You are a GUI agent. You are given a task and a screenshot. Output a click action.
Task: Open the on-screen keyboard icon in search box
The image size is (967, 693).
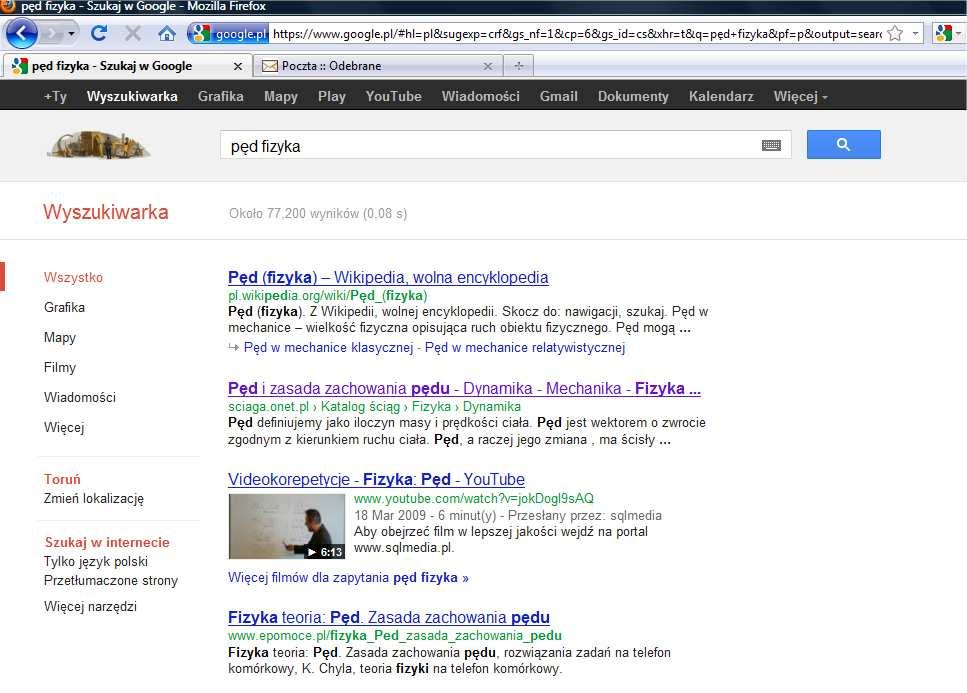point(772,146)
